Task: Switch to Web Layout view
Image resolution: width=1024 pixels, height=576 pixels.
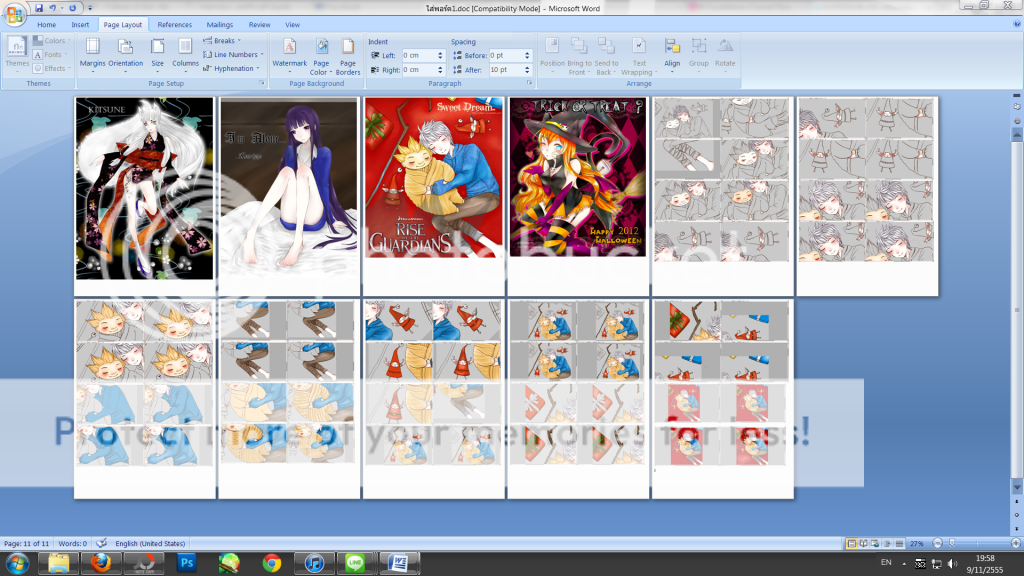Action: pos(875,543)
